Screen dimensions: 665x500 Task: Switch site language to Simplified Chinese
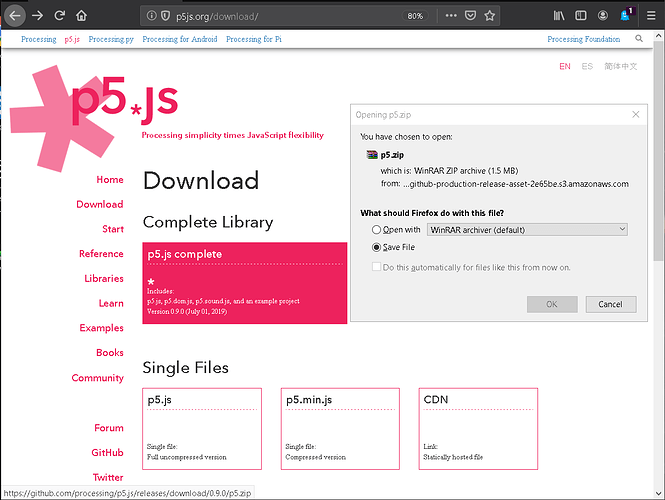[620, 66]
